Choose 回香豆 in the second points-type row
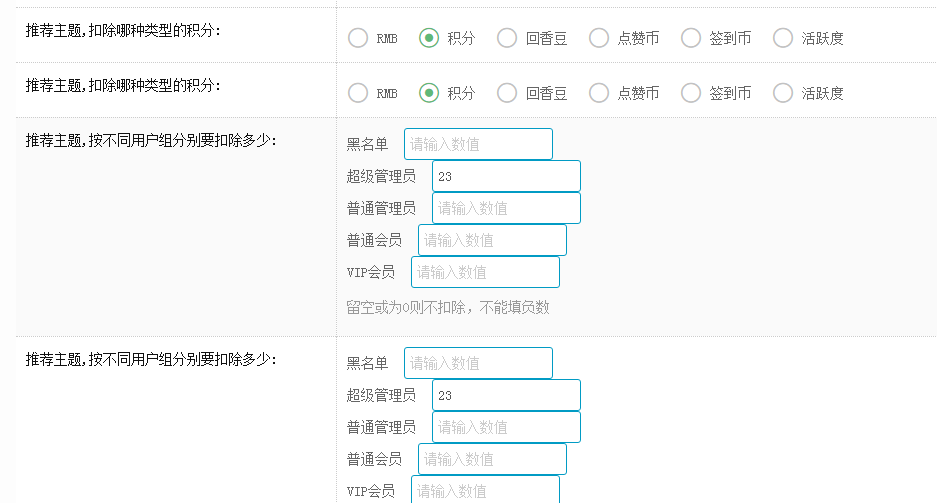The image size is (937, 503). point(508,93)
